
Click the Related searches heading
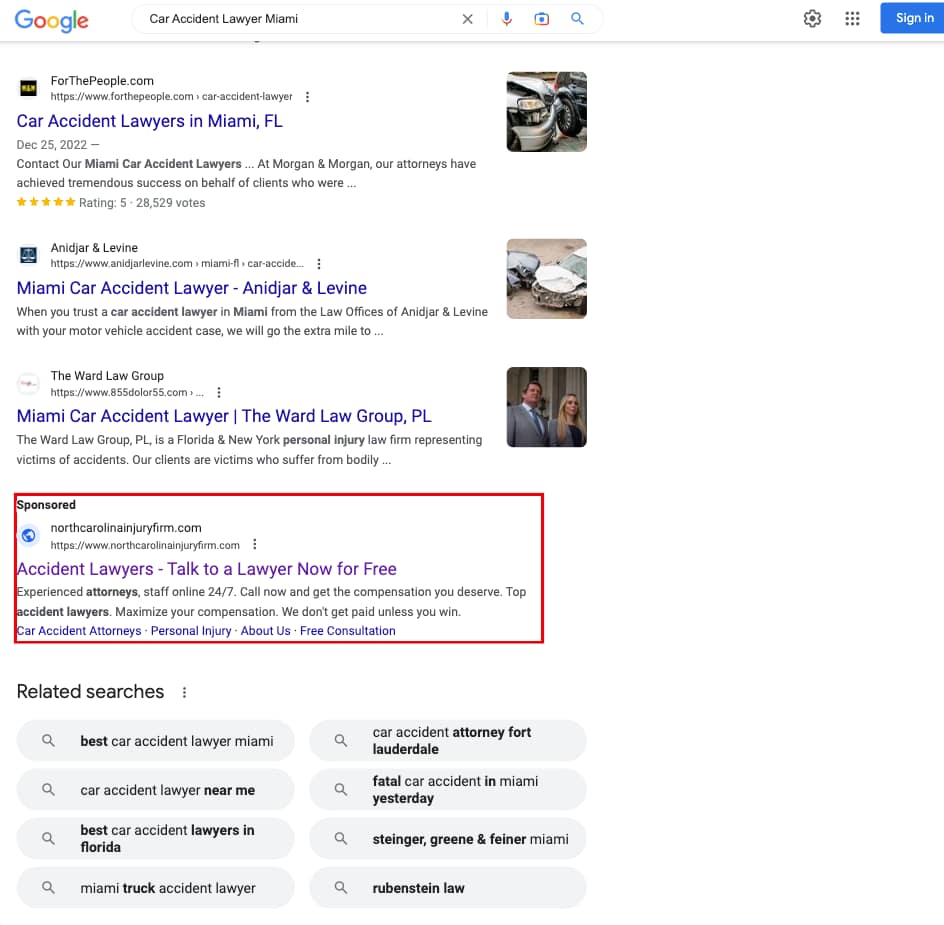click(90, 692)
